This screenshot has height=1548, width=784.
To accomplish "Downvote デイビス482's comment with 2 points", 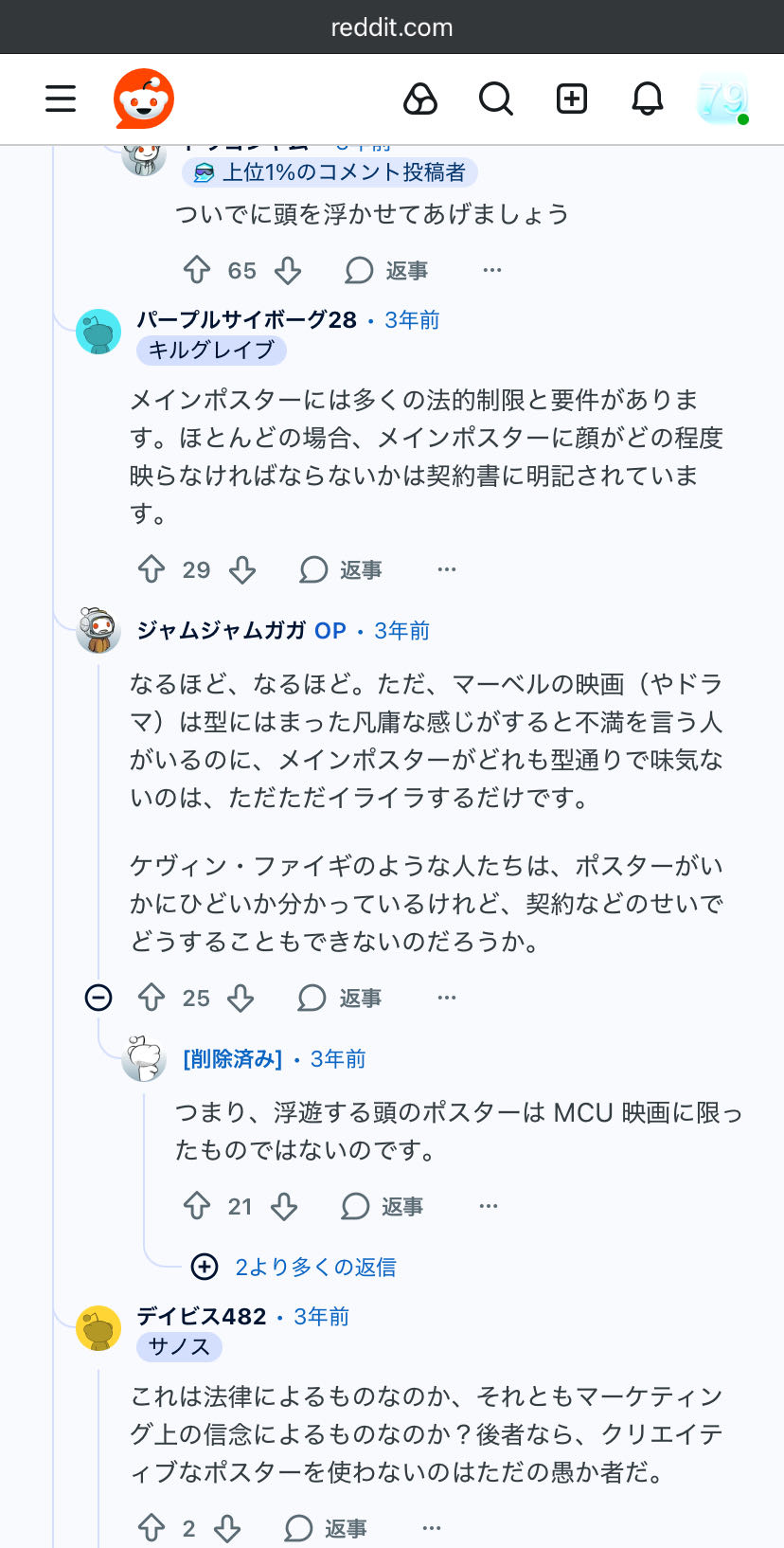I will pos(227,1529).
